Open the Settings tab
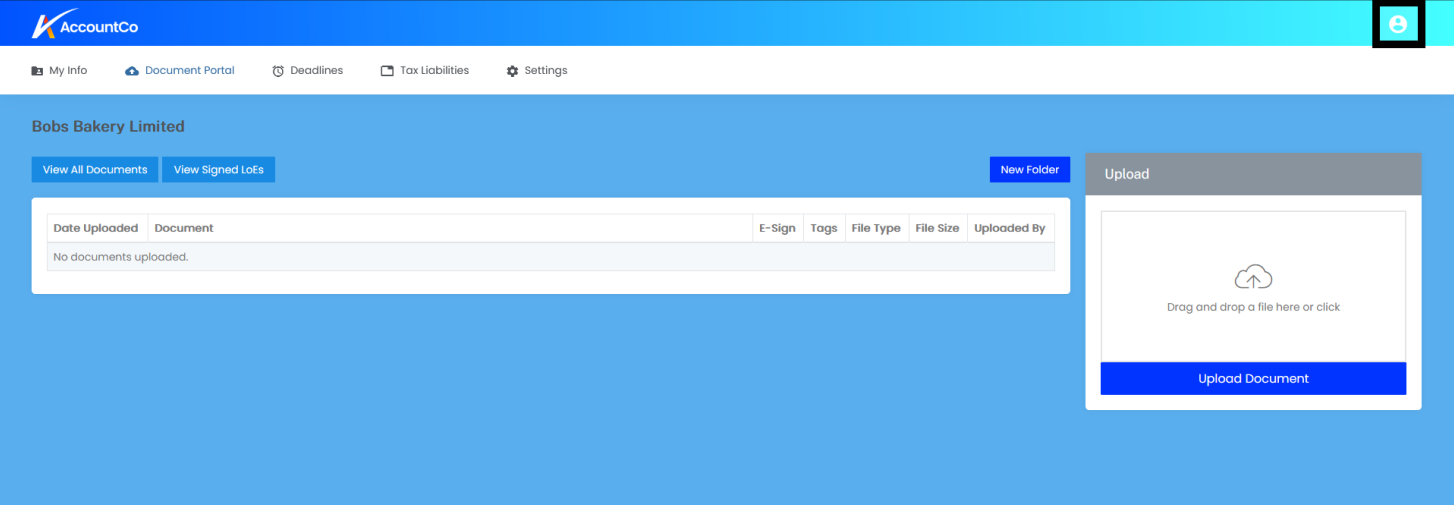Viewport: 1454px width, 505px height. [537, 71]
